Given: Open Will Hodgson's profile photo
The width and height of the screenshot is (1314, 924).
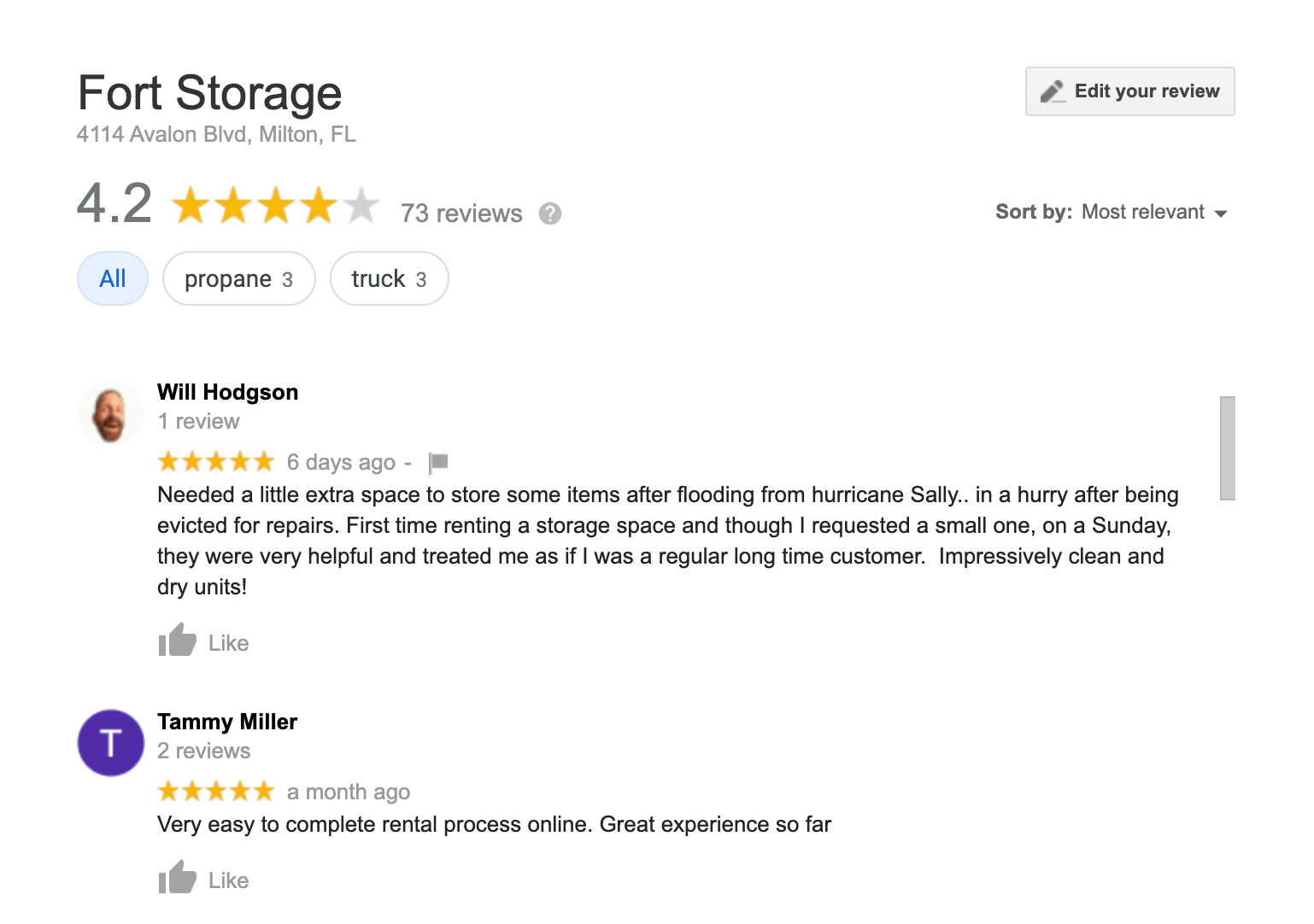Looking at the screenshot, I should [111, 414].
